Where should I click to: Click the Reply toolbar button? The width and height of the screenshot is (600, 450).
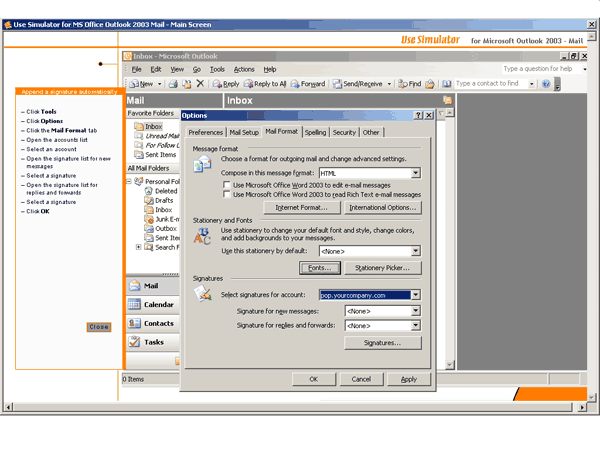tap(226, 84)
